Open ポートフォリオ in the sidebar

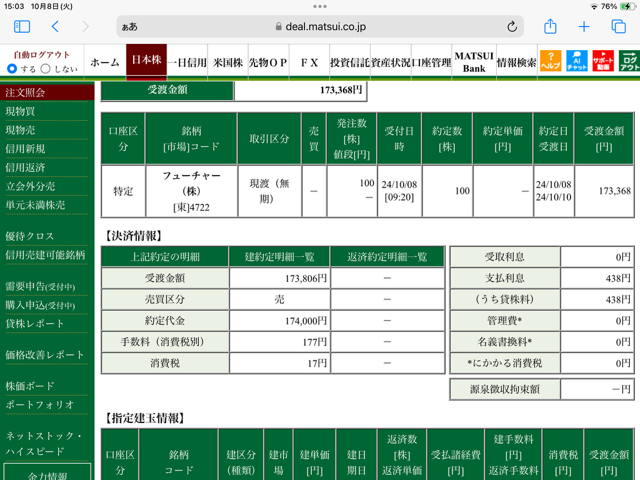pyautogui.click(x=40, y=405)
